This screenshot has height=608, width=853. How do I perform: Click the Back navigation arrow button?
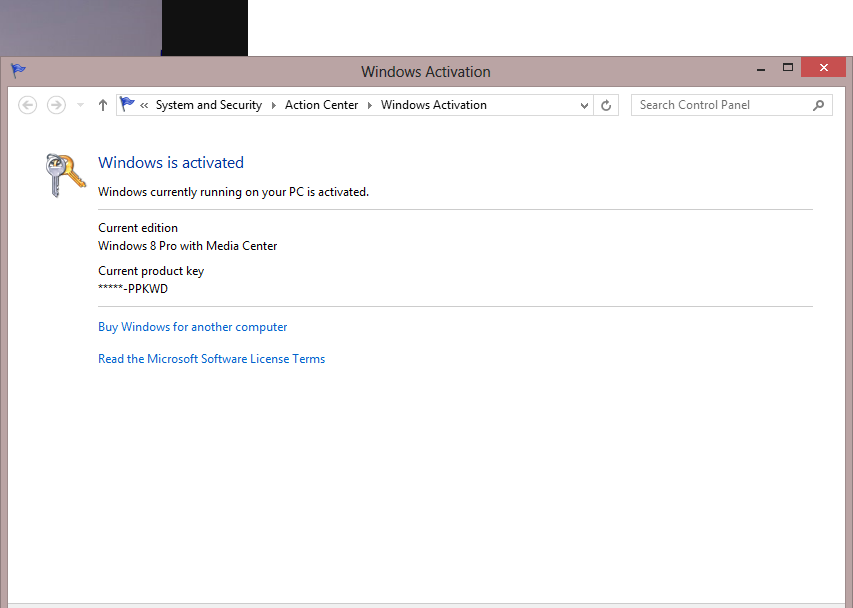[28, 105]
